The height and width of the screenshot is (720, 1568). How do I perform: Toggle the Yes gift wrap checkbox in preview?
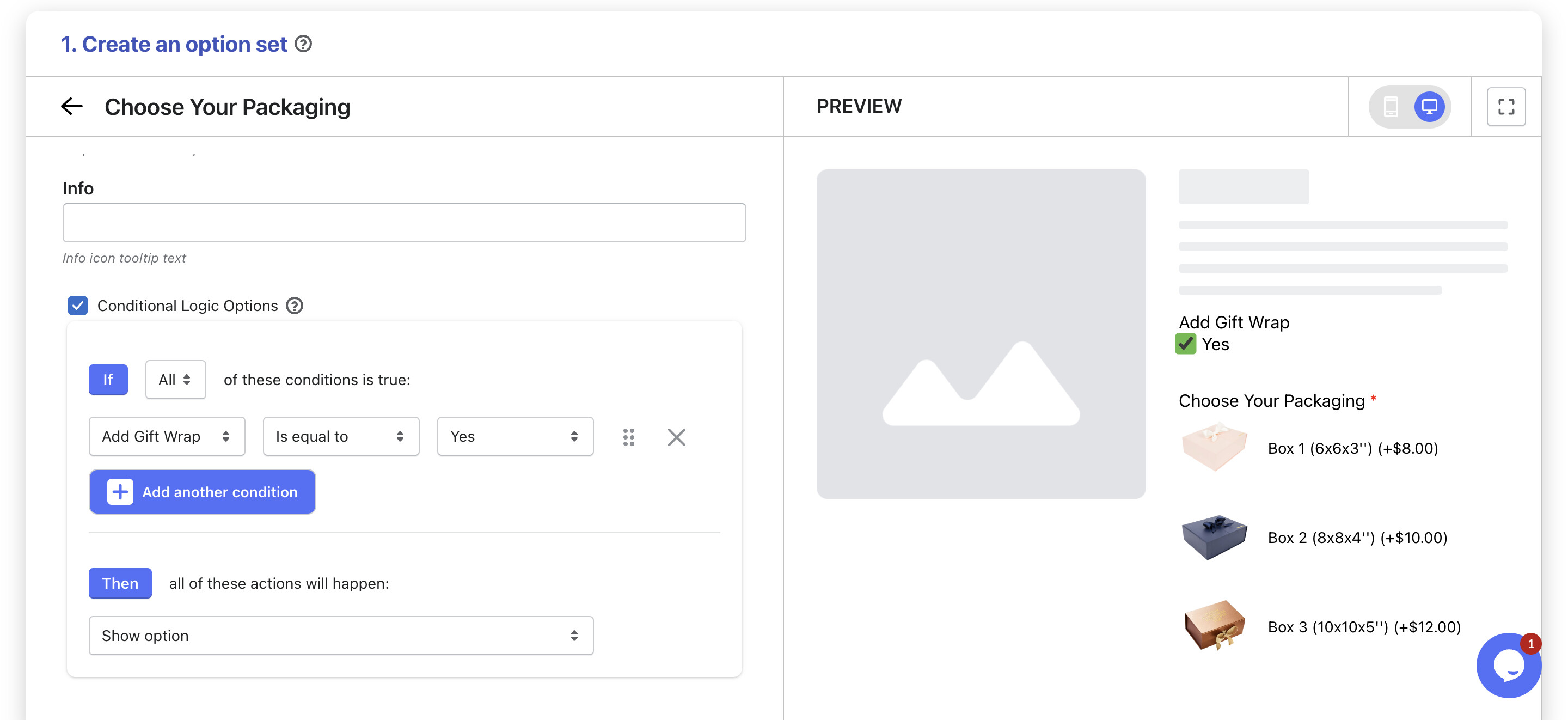click(x=1185, y=344)
